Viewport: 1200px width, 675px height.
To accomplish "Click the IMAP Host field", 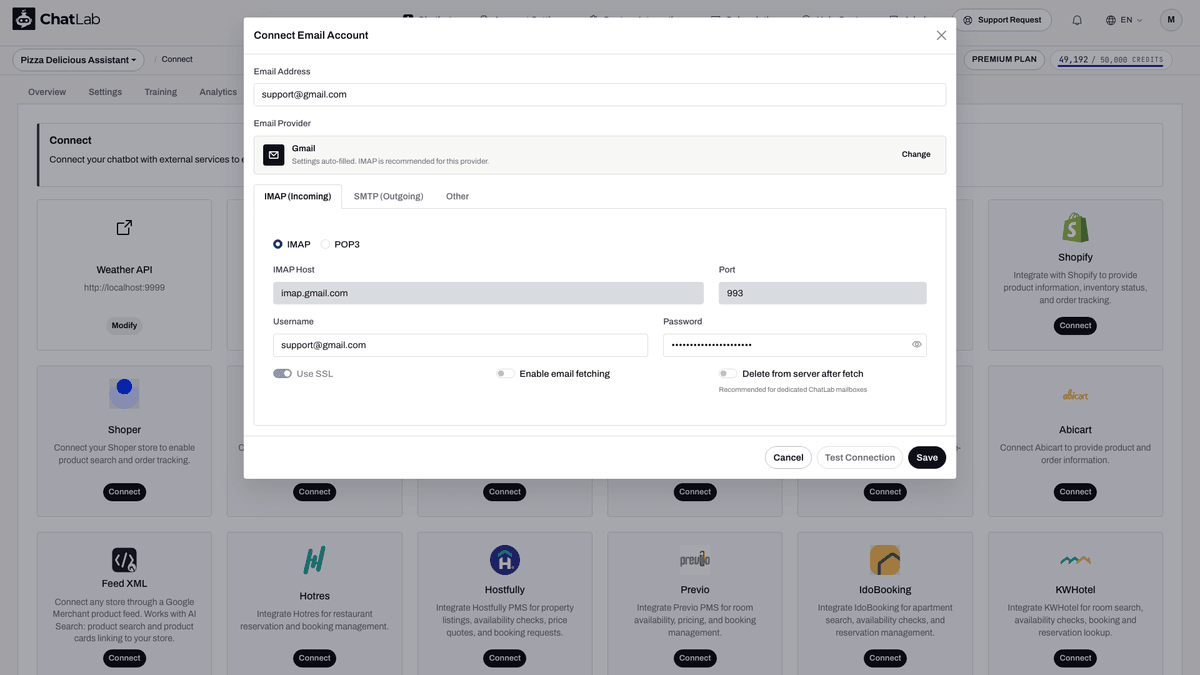I will (x=488, y=293).
